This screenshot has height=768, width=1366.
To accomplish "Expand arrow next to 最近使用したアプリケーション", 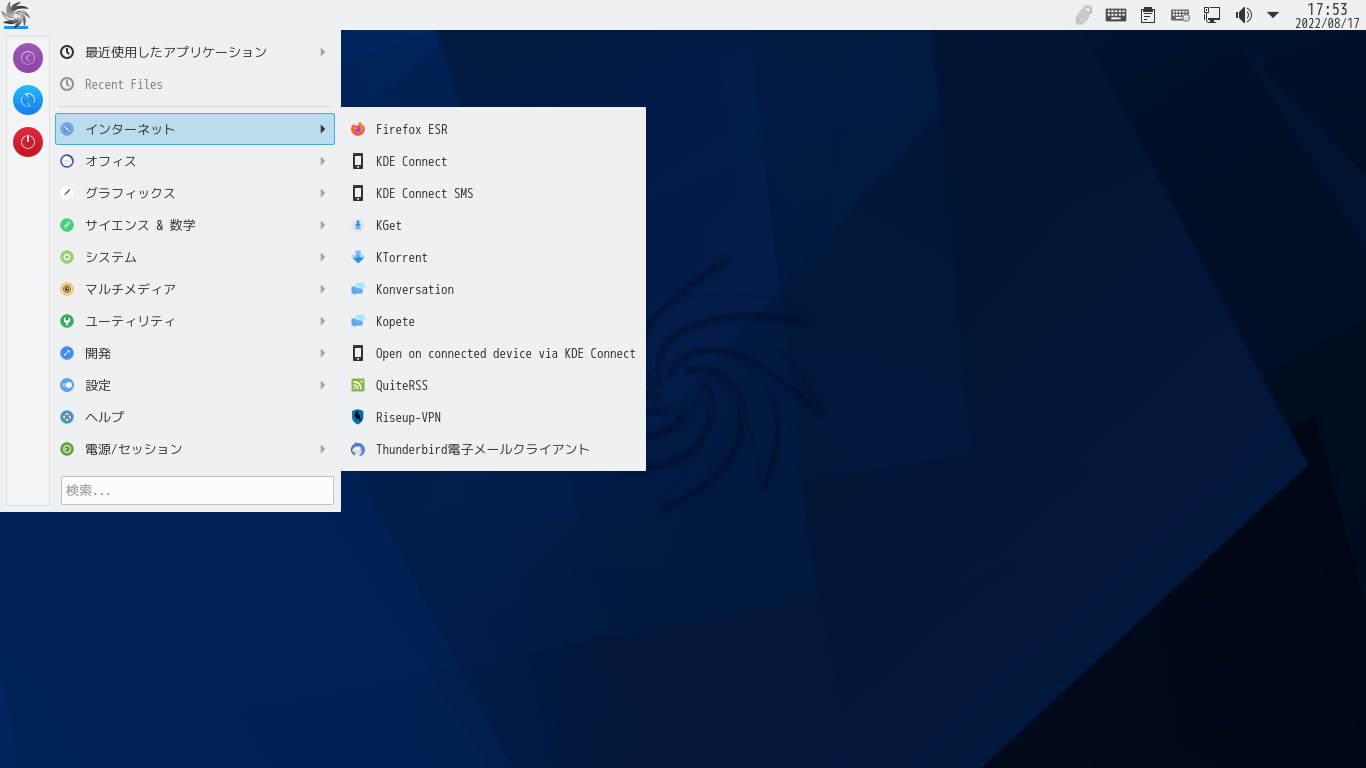I will [x=322, y=52].
